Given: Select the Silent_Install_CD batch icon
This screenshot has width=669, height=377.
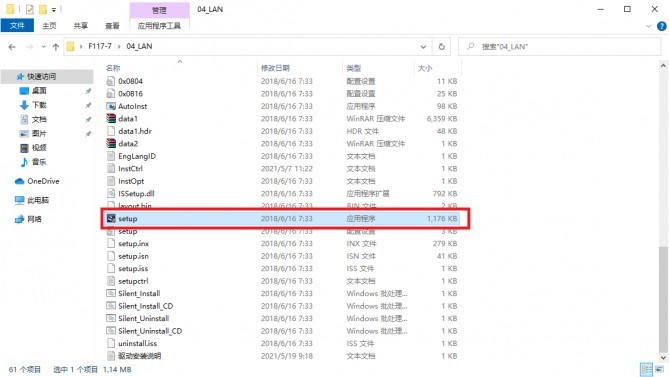Looking at the screenshot, I should tap(111, 306).
